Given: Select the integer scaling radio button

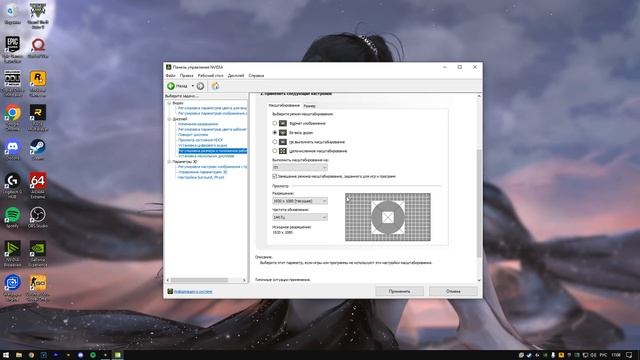Looking at the screenshot, I should pos(275,151).
